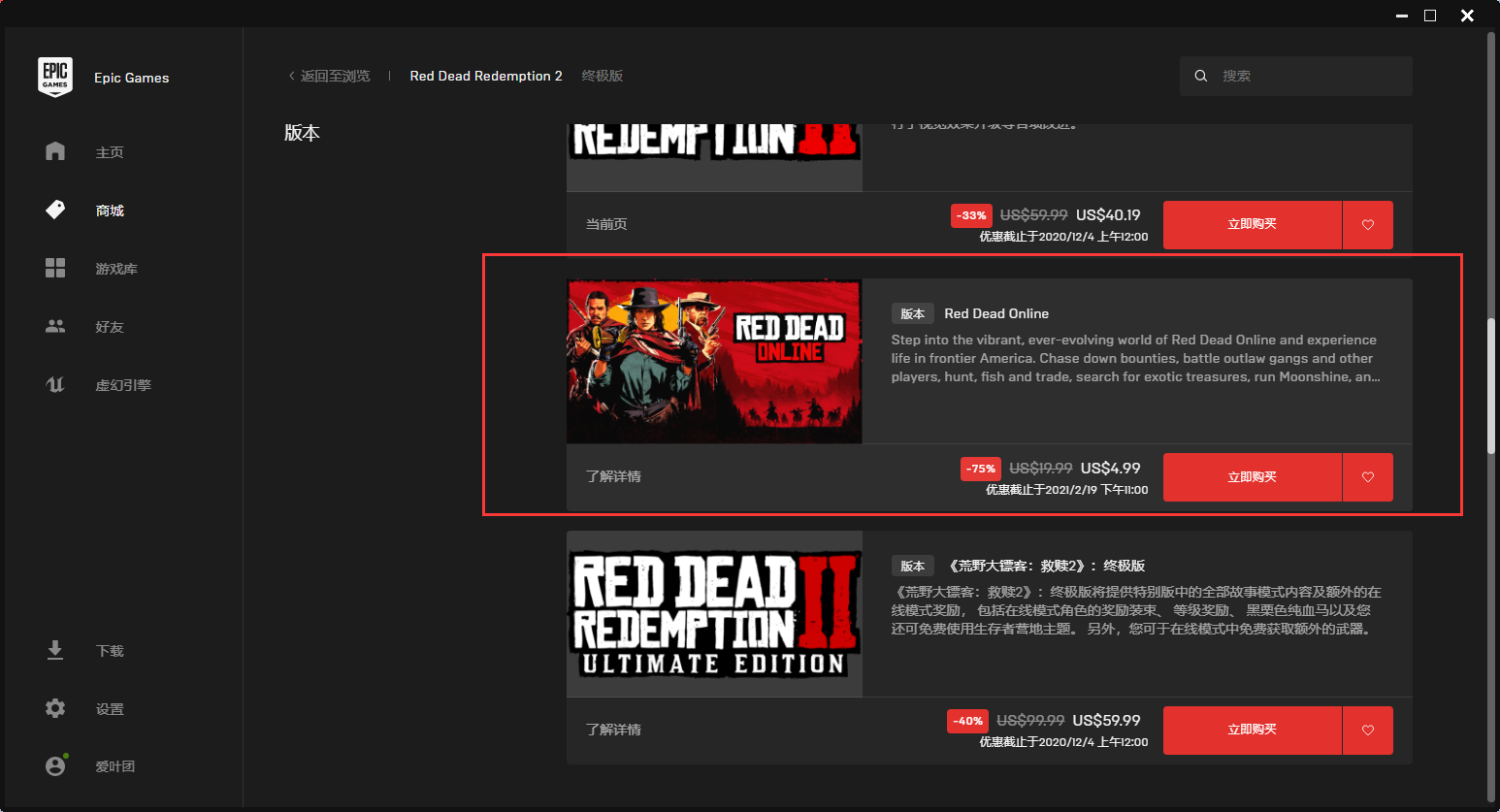Focus the 搜索 search field

1295,76
